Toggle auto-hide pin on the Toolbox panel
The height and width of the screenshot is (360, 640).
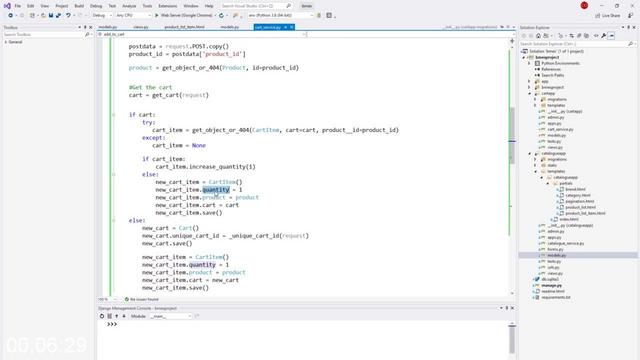point(85,27)
